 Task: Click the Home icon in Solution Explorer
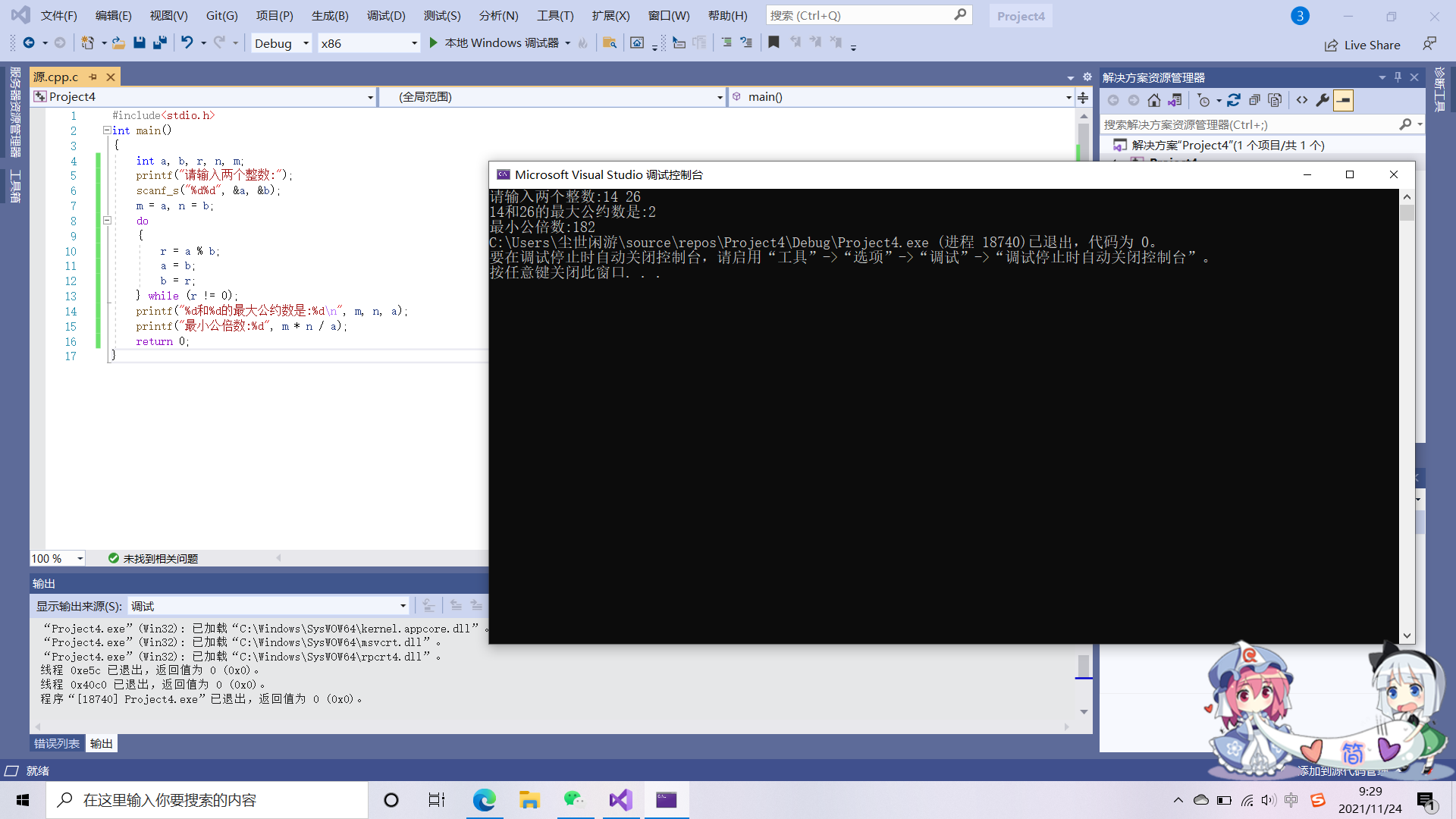[x=1154, y=100]
